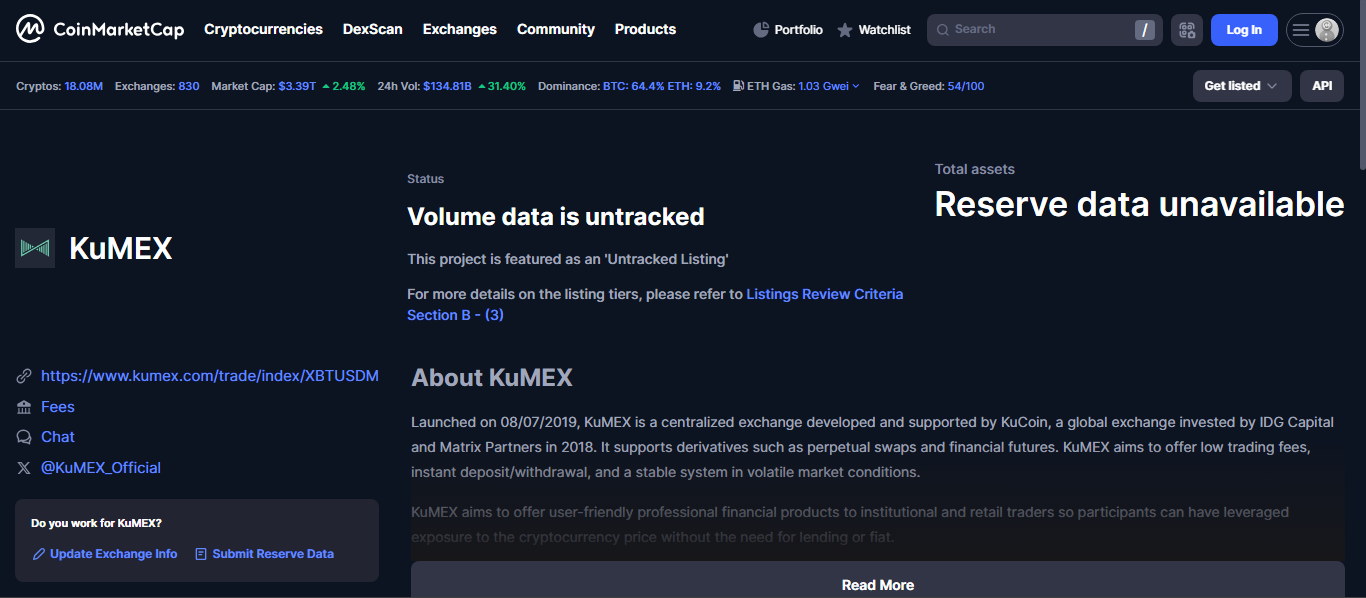Image resolution: width=1366 pixels, height=598 pixels.
Task: Open the CoinMarketCap home logo
Action: [100, 29]
